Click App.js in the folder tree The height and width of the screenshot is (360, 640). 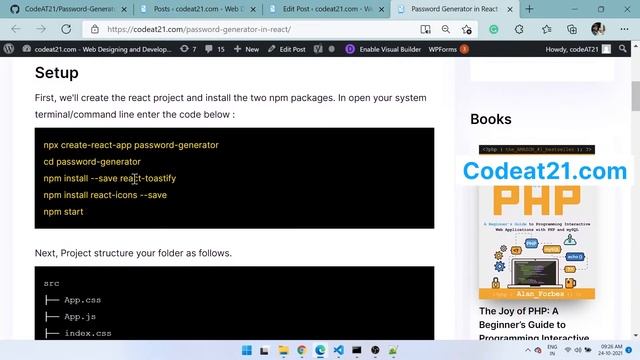80,317
